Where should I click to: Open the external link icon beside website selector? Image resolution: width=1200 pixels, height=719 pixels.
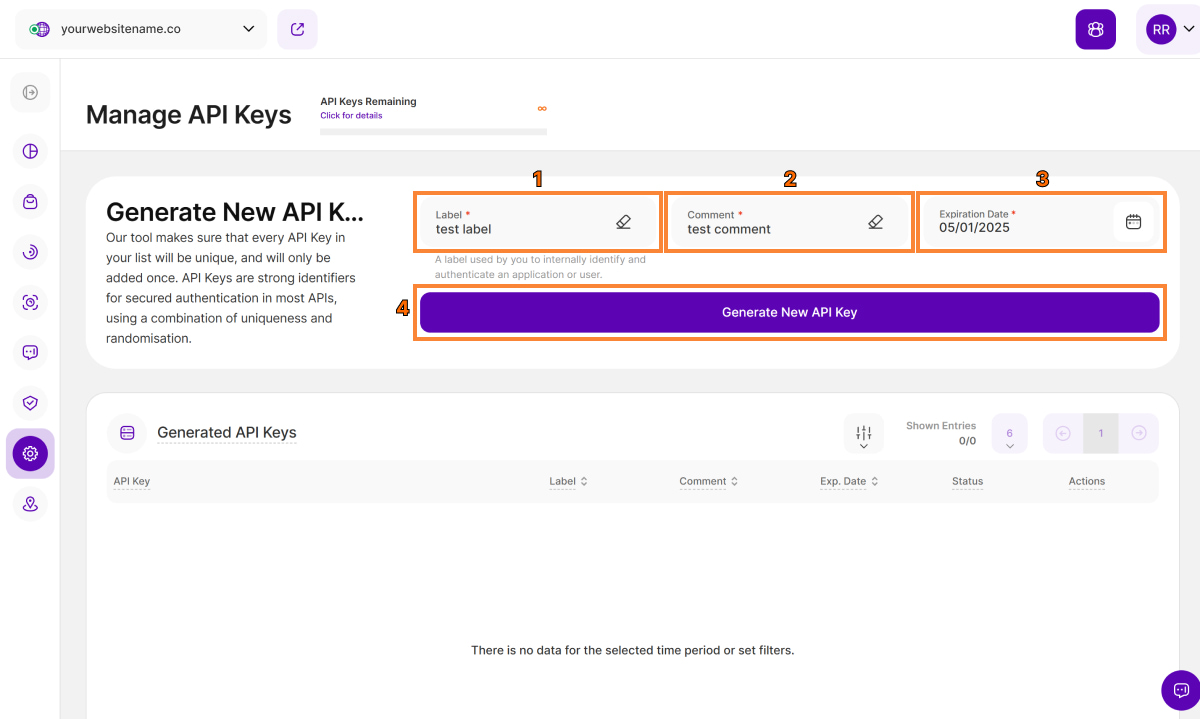click(297, 29)
